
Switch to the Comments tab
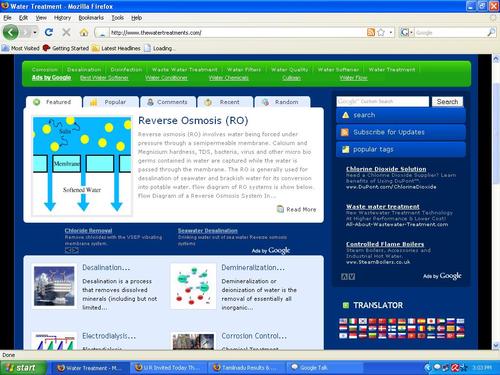168,102
